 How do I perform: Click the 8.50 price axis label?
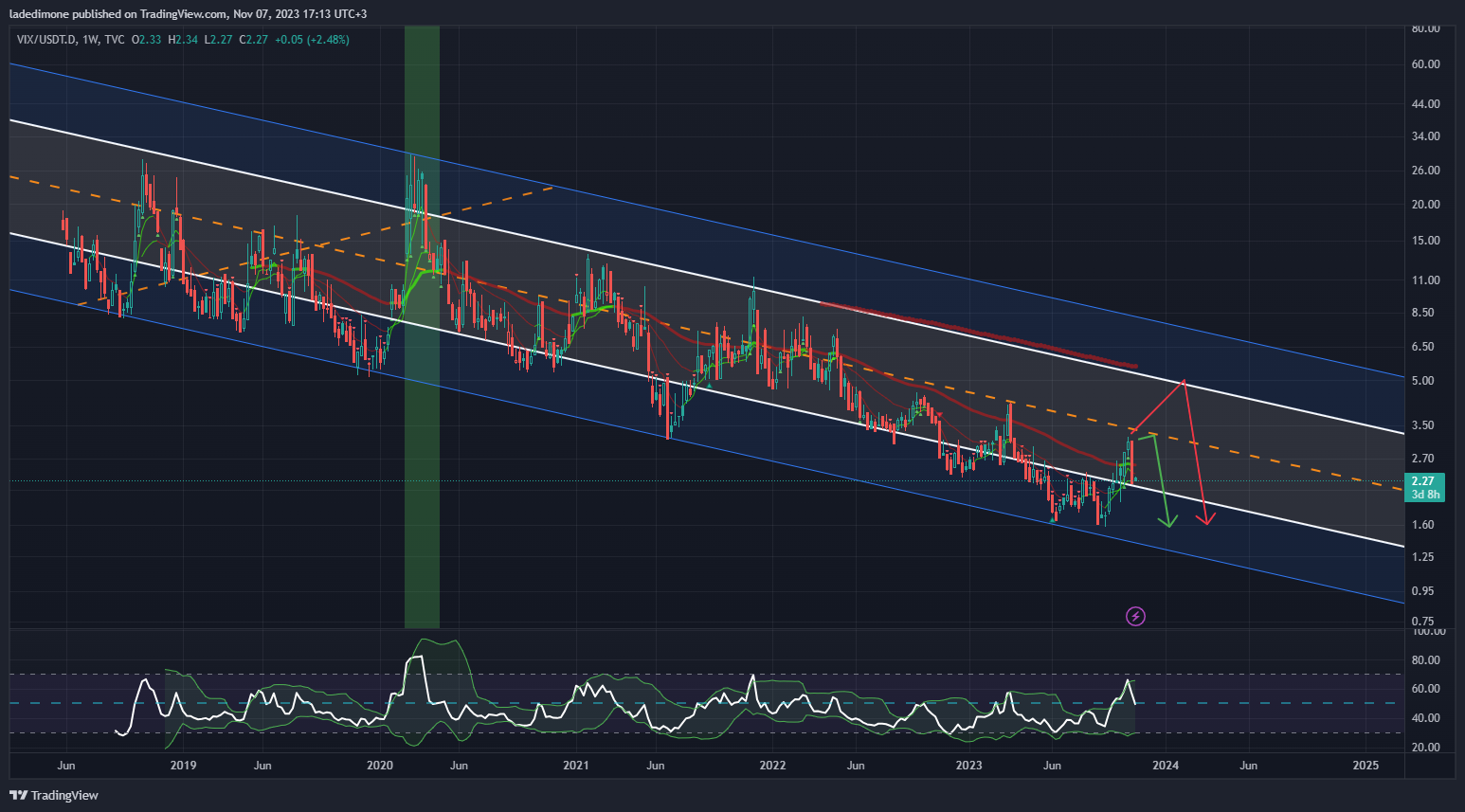(1422, 313)
